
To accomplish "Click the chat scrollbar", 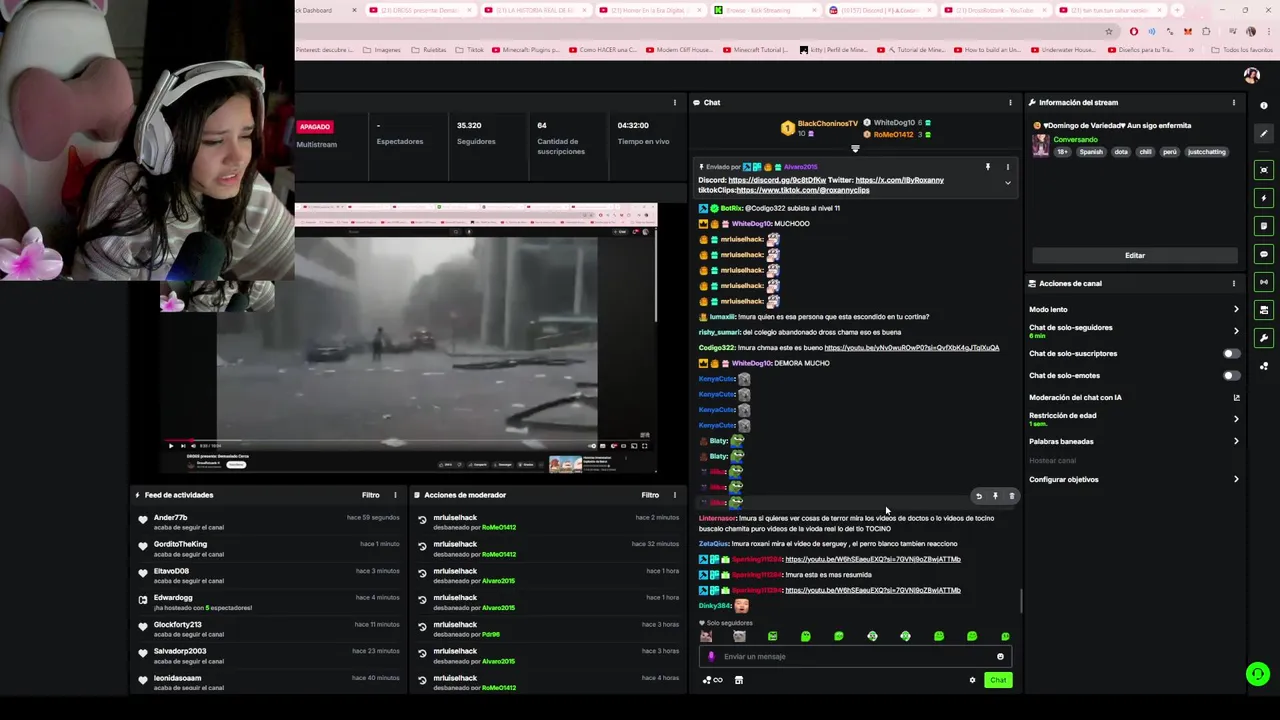I will [1020, 600].
